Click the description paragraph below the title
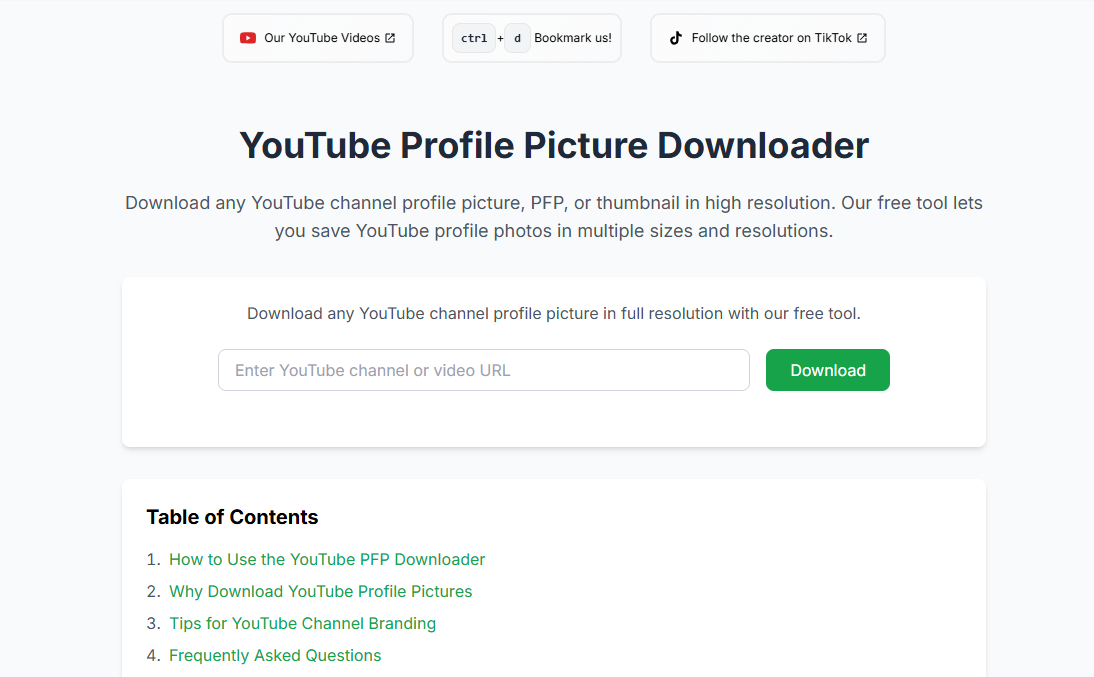1094x677 pixels. click(x=554, y=217)
